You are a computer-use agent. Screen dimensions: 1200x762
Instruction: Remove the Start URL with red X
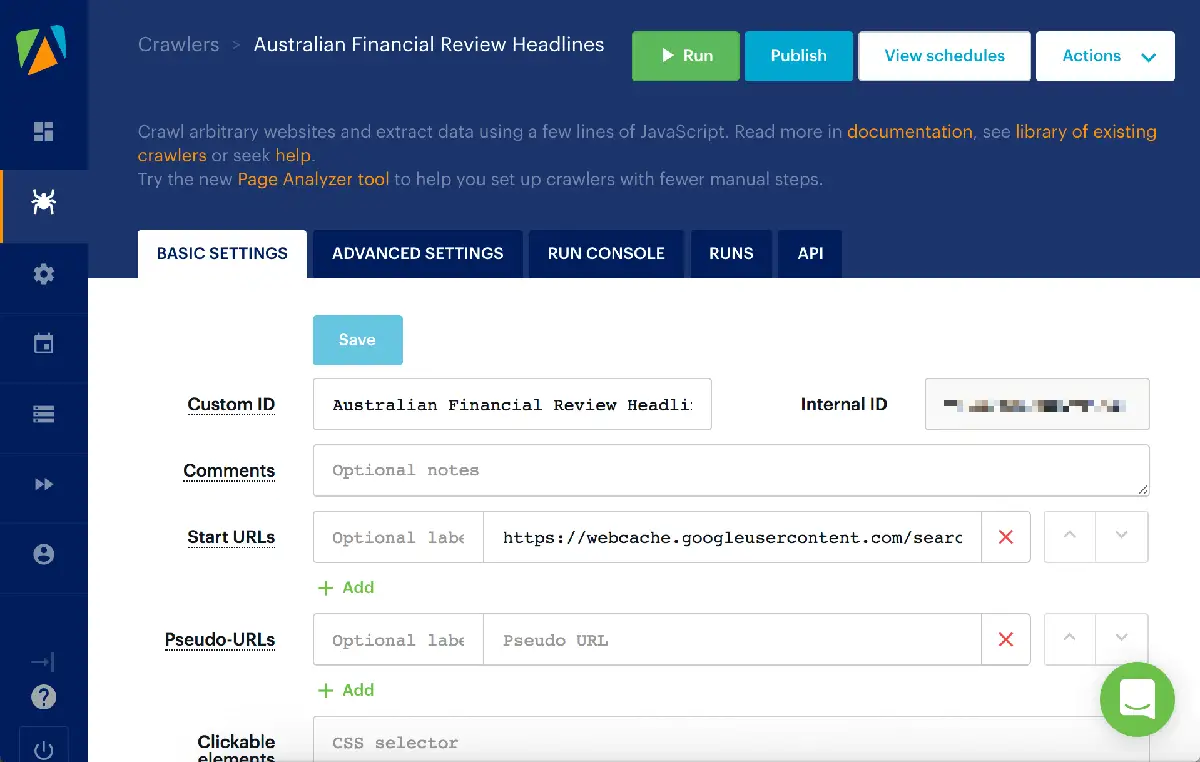(x=1006, y=537)
